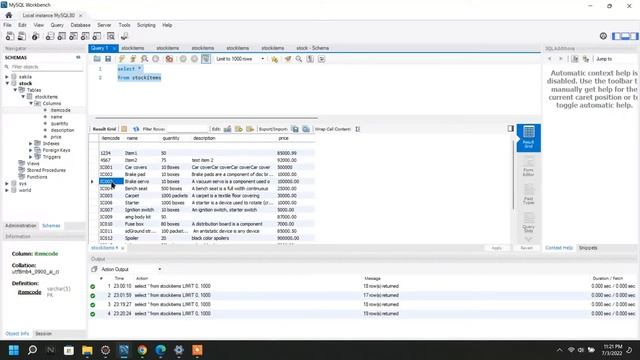Viewport: 640px width, 360px height.
Task: Save the query to snippets with the star icon
Action: pyautogui.click(x=274, y=59)
